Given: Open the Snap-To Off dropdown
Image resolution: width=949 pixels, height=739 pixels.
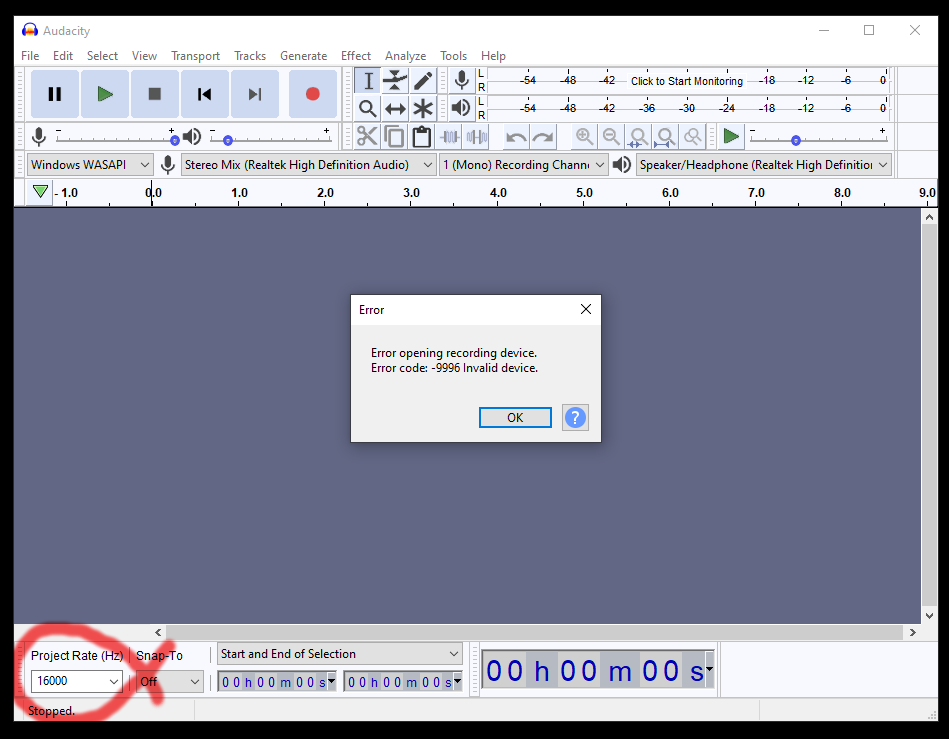Looking at the screenshot, I should [x=169, y=682].
